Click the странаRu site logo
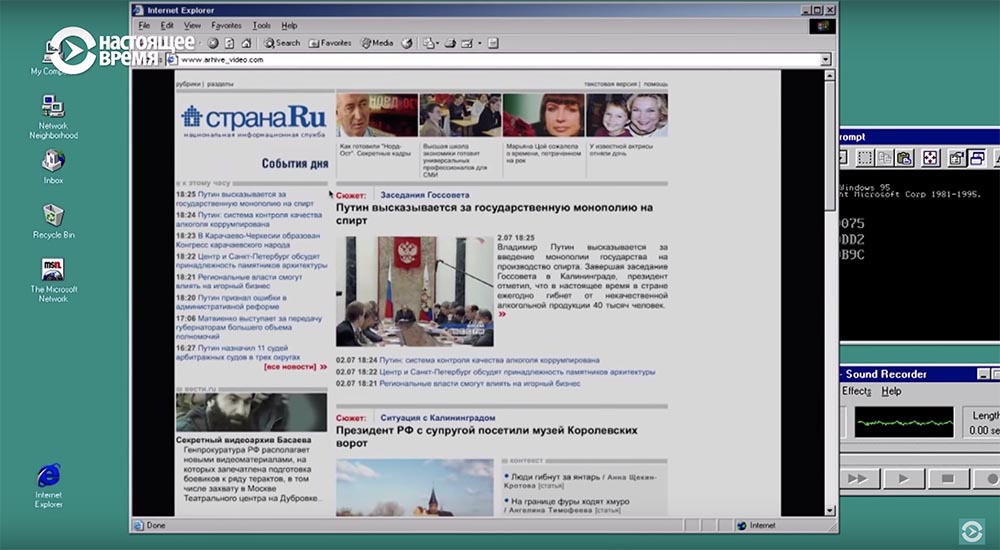1000x550 pixels. (254, 120)
